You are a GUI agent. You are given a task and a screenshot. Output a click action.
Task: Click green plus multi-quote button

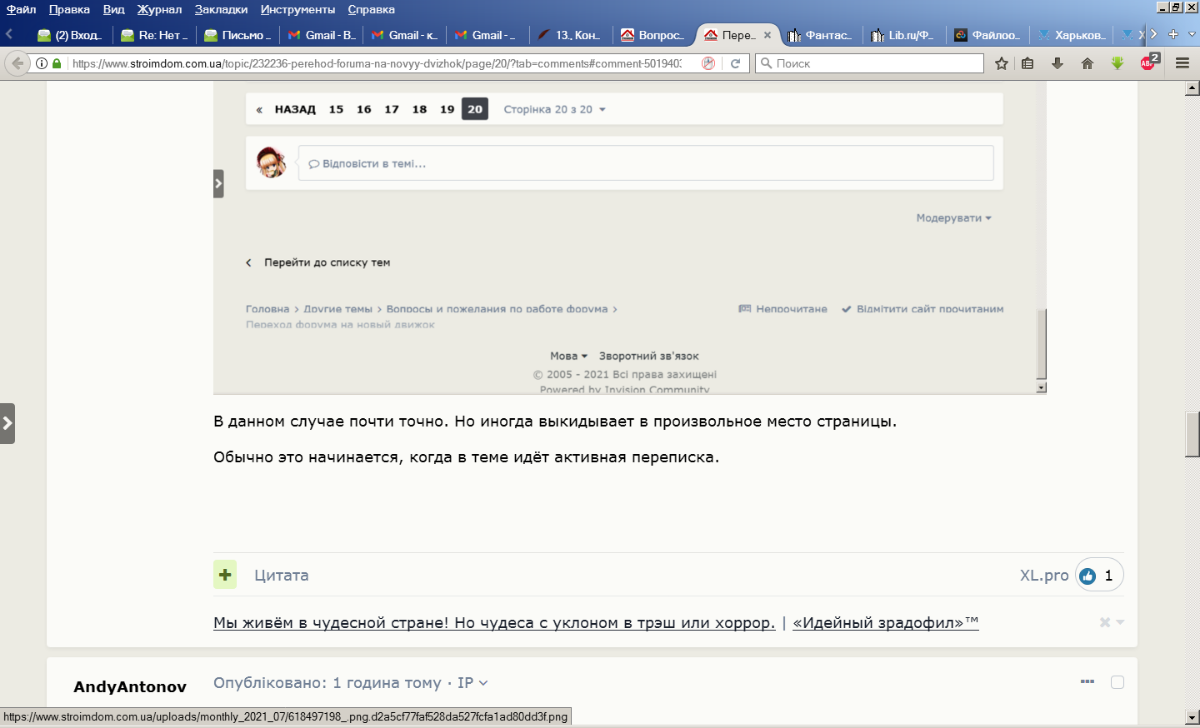point(225,575)
